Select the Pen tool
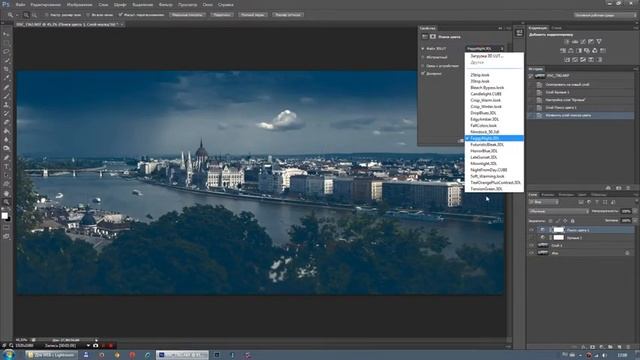The width and height of the screenshot is (640, 360). click(6, 158)
